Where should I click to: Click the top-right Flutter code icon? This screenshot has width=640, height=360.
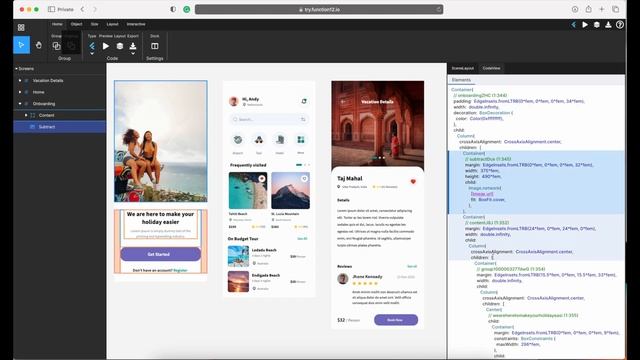point(573,24)
